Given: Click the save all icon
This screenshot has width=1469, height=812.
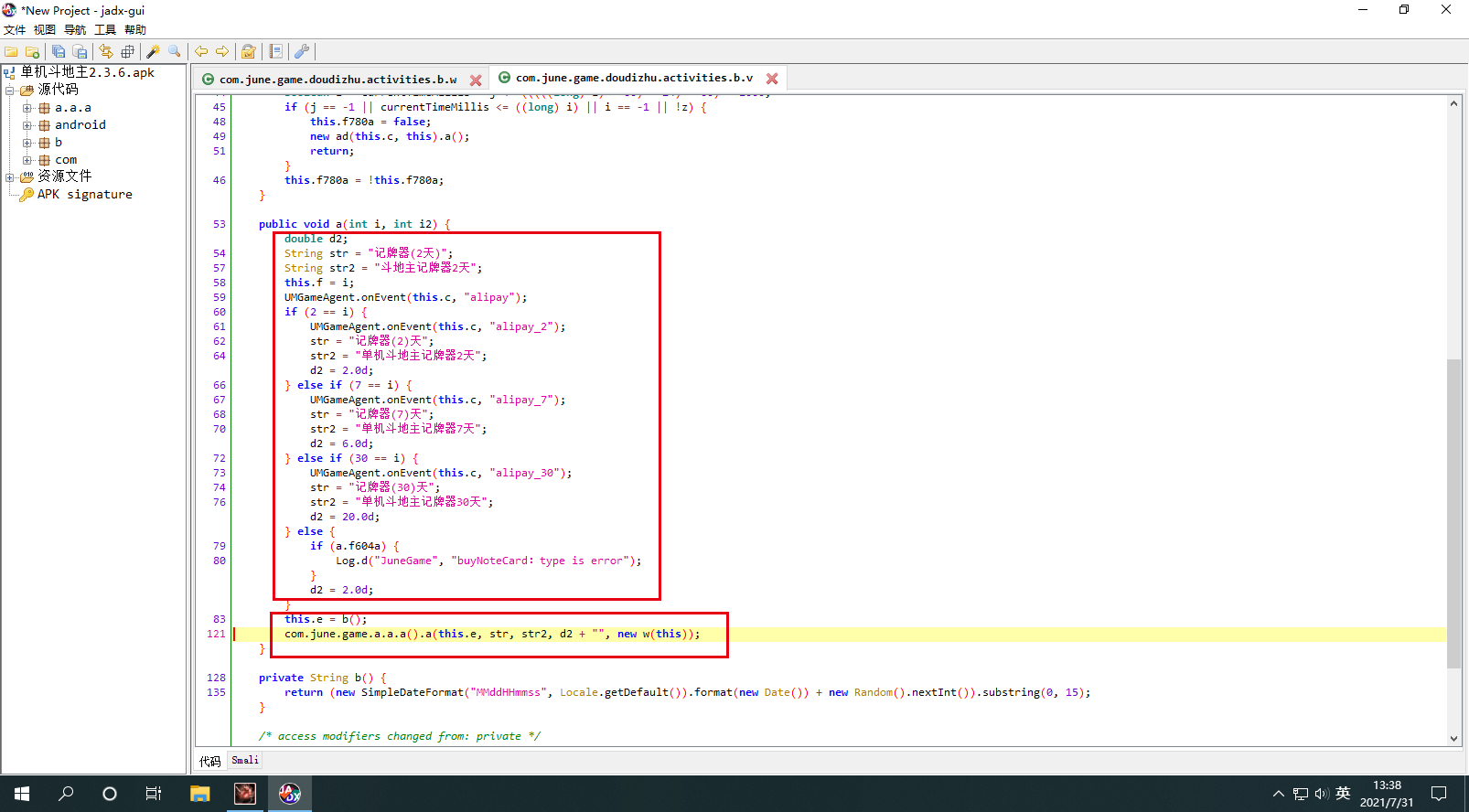Looking at the screenshot, I should 59,52.
